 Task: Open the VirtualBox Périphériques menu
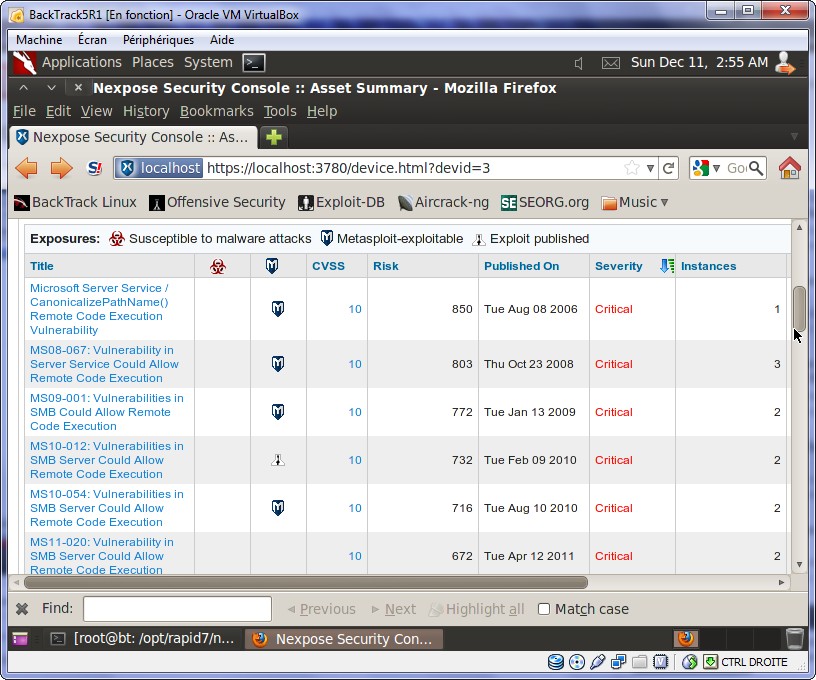pos(158,40)
